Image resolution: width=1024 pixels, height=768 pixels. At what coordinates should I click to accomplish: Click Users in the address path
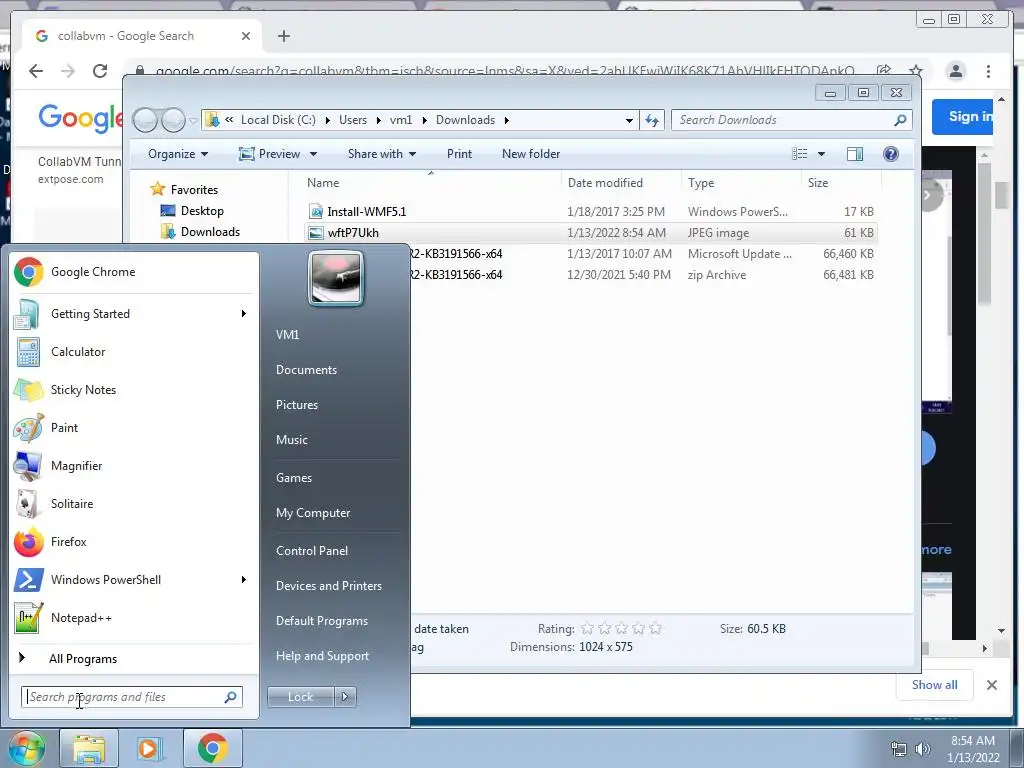[353, 120]
